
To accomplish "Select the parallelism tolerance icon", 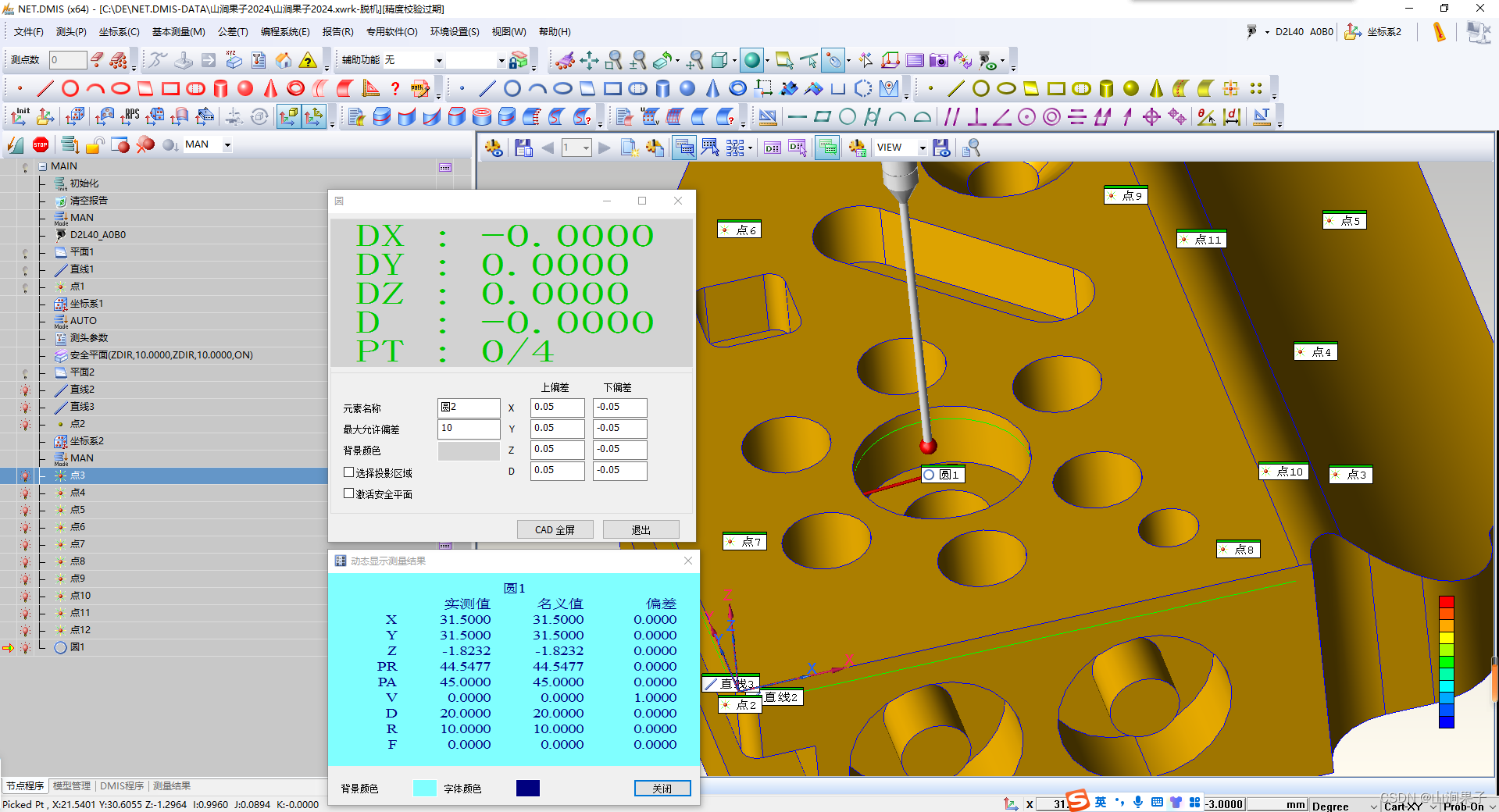I will [951, 117].
